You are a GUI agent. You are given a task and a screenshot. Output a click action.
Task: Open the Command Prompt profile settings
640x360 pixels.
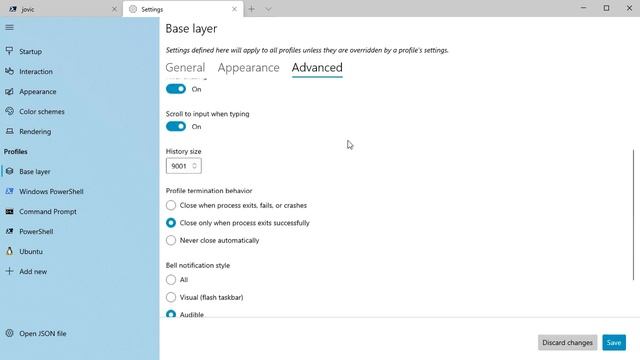point(80,211)
